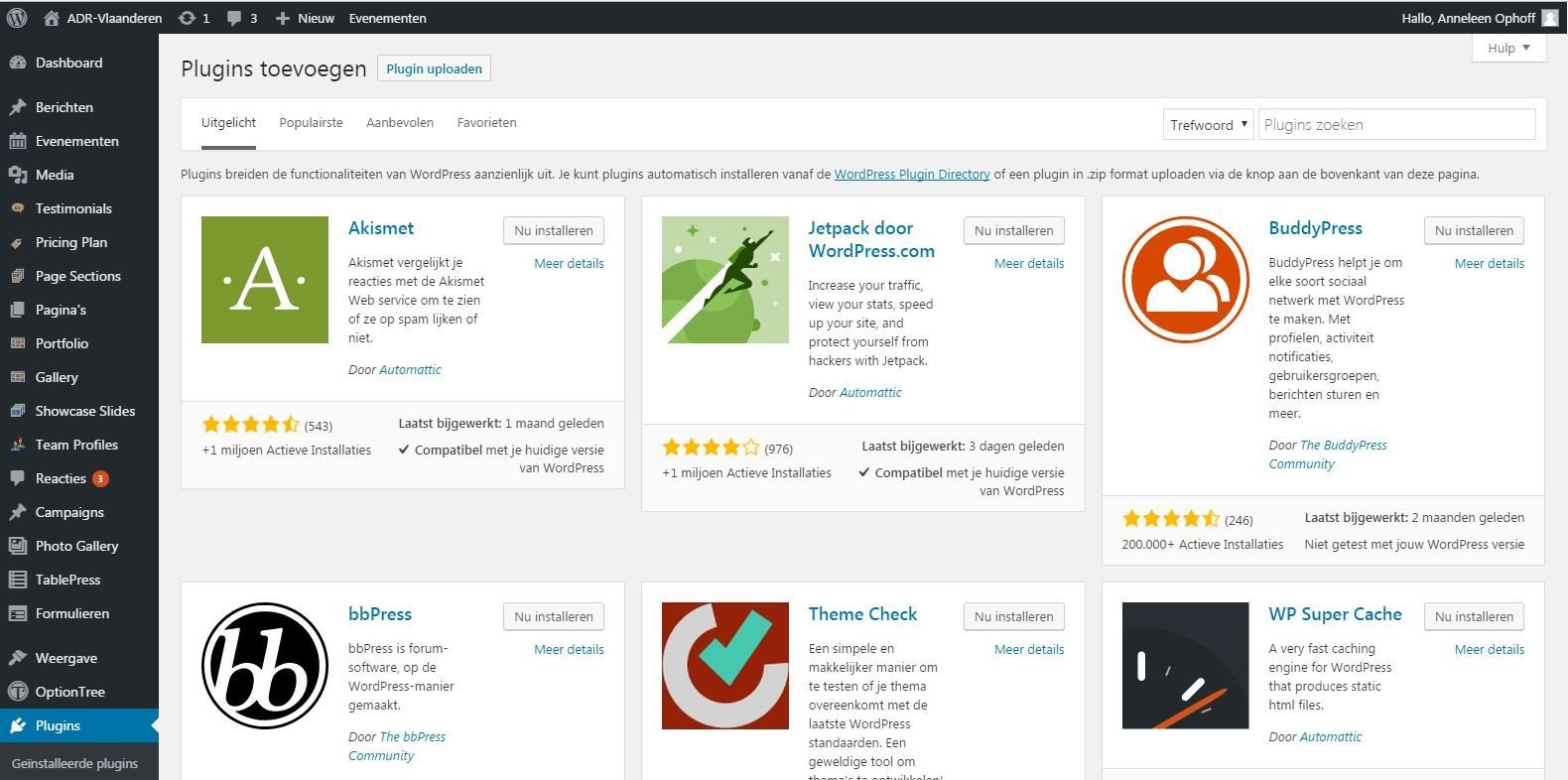Click the Evenementen calendar icon in sidebar
Image resolution: width=1568 pixels, height=780 pixels.
tap(18, 141)
